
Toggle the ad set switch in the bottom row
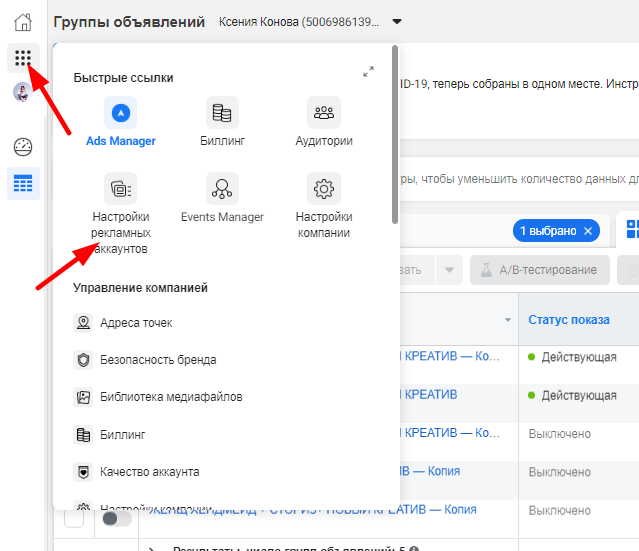click(117, 519)
